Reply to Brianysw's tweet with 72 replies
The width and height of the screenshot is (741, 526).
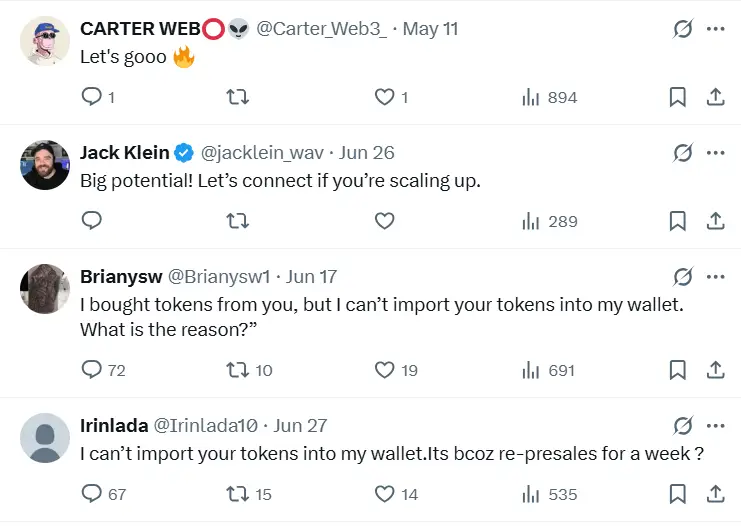pyautogui.click(x=92, y=370)
